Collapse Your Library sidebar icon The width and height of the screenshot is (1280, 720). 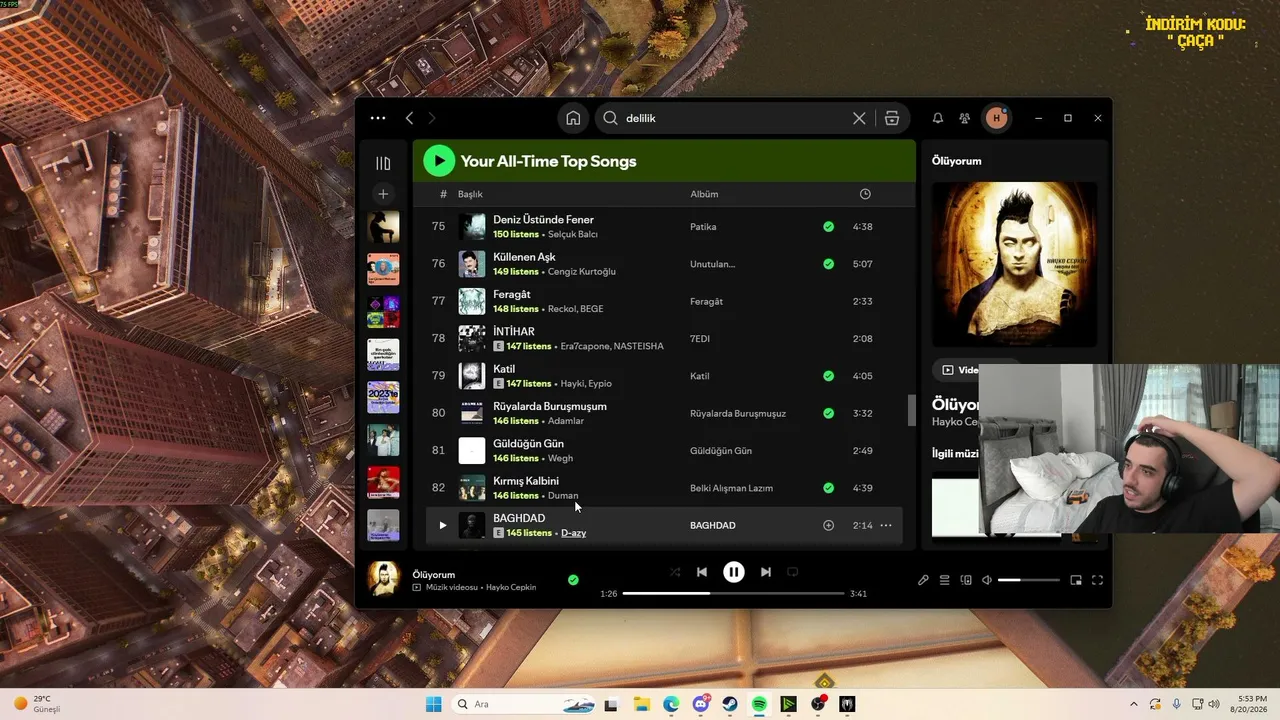[383, 163]
